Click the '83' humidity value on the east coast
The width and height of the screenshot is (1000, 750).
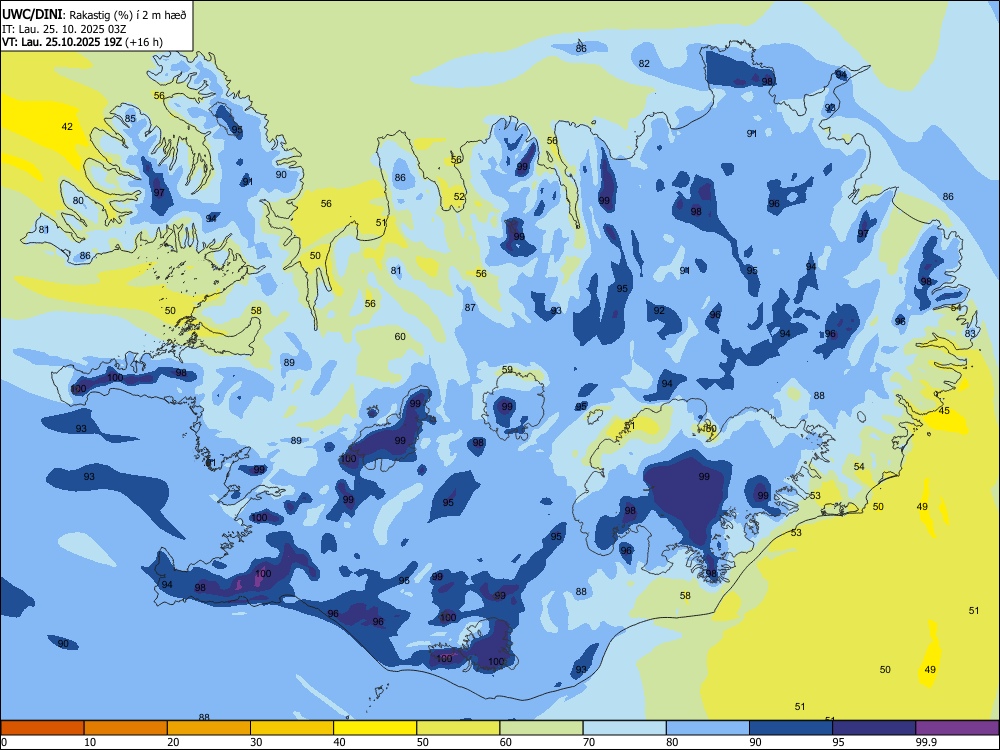tap(970, 334)
